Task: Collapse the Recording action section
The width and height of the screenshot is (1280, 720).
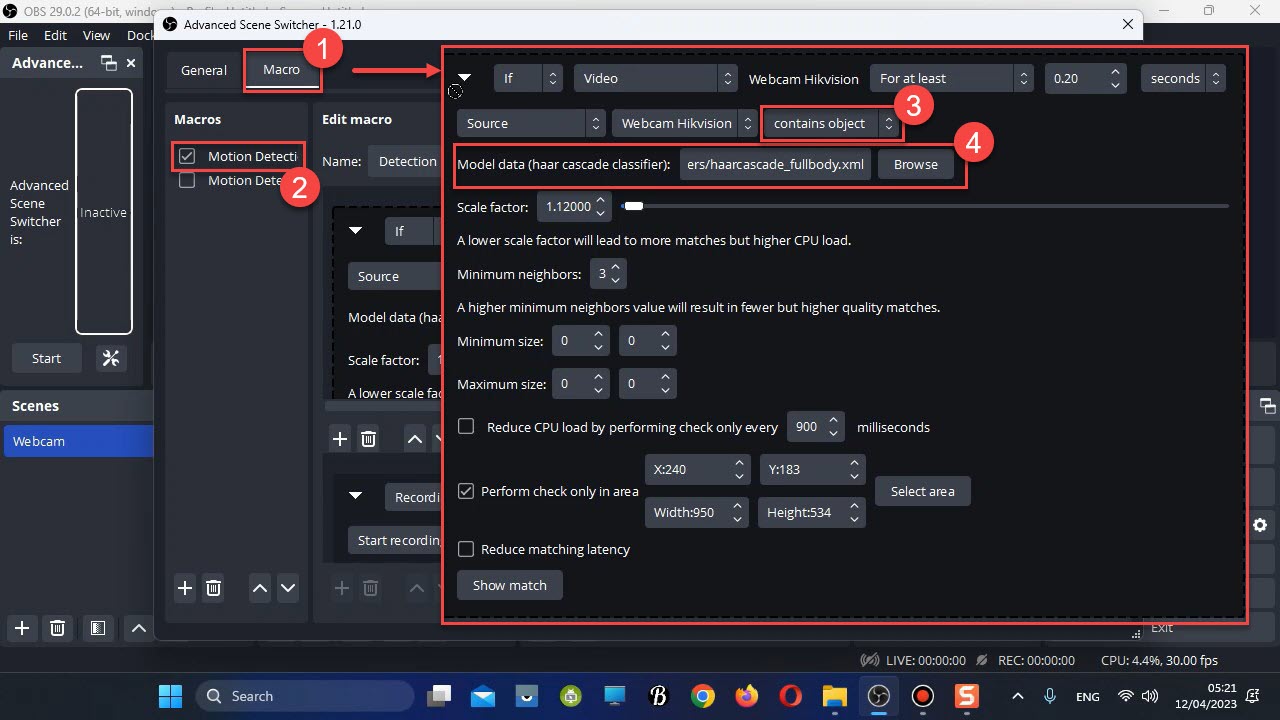Action: coord(355,496)
